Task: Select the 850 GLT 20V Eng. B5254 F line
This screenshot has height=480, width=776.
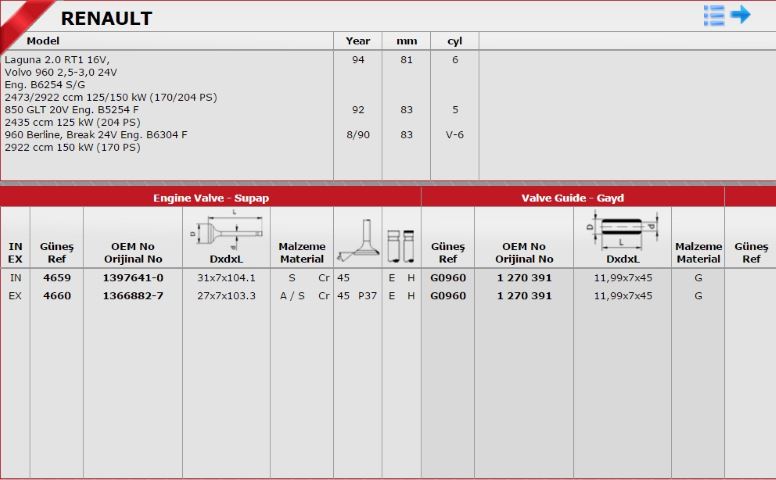Action: coord(71,110)
